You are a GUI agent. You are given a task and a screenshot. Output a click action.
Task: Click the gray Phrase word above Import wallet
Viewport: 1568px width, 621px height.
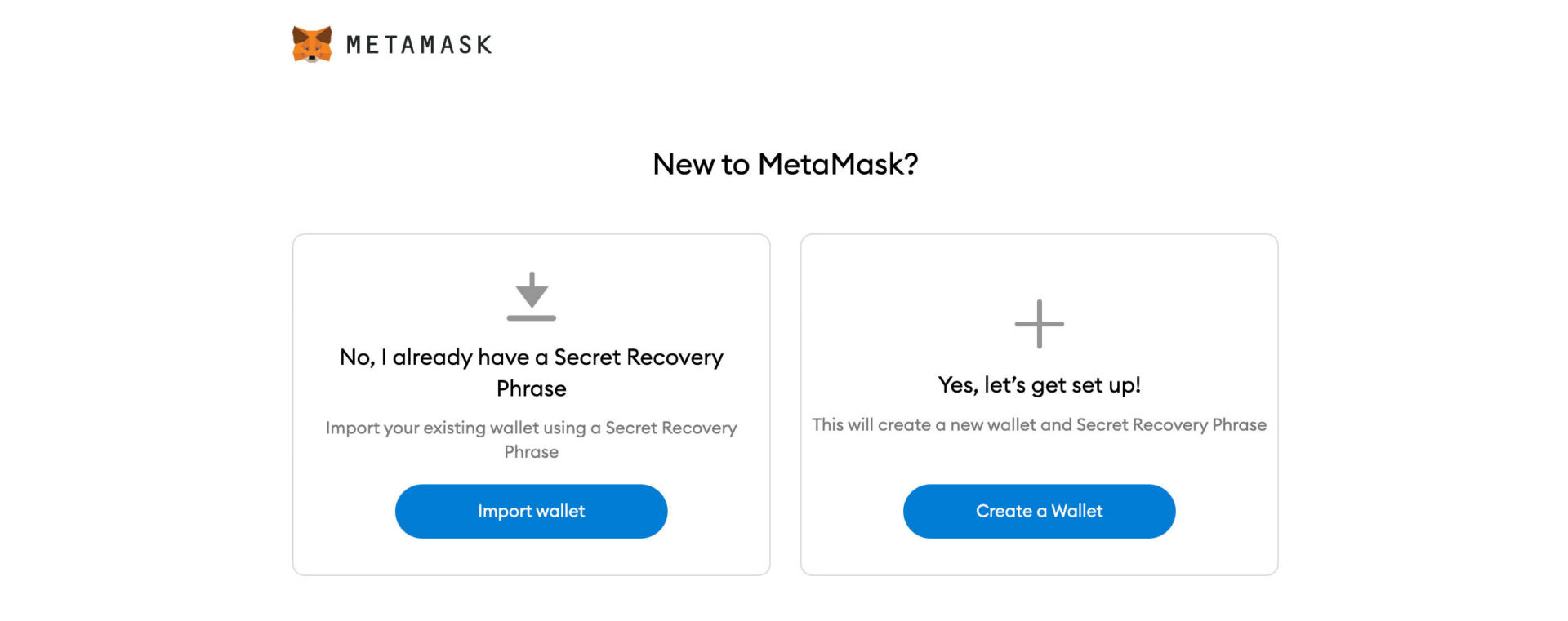pos(532,452)
